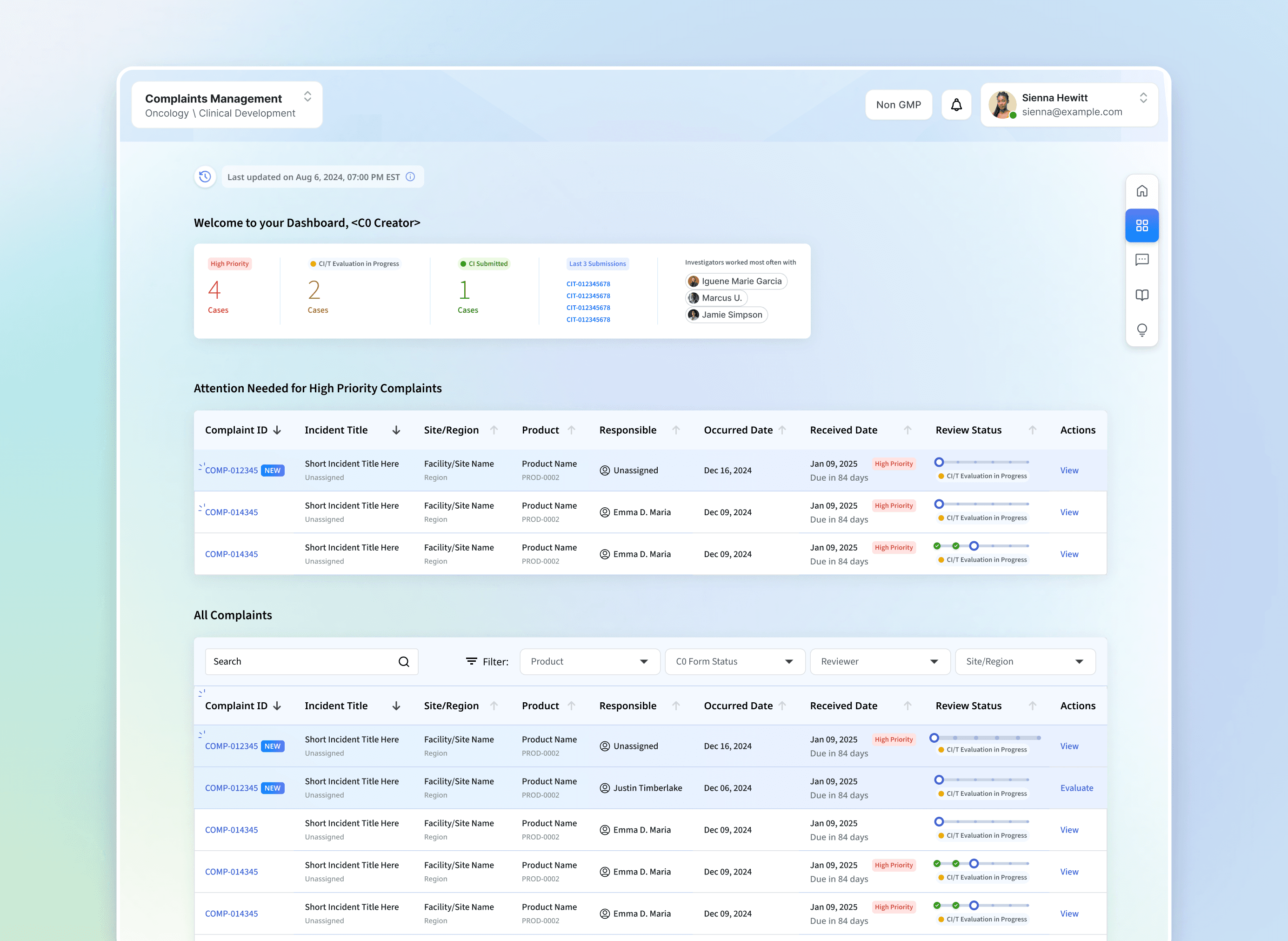This screenshot has width=1288, height=941.
Task: Click View in last visible All Complaints row
Action: (1069, 914)
